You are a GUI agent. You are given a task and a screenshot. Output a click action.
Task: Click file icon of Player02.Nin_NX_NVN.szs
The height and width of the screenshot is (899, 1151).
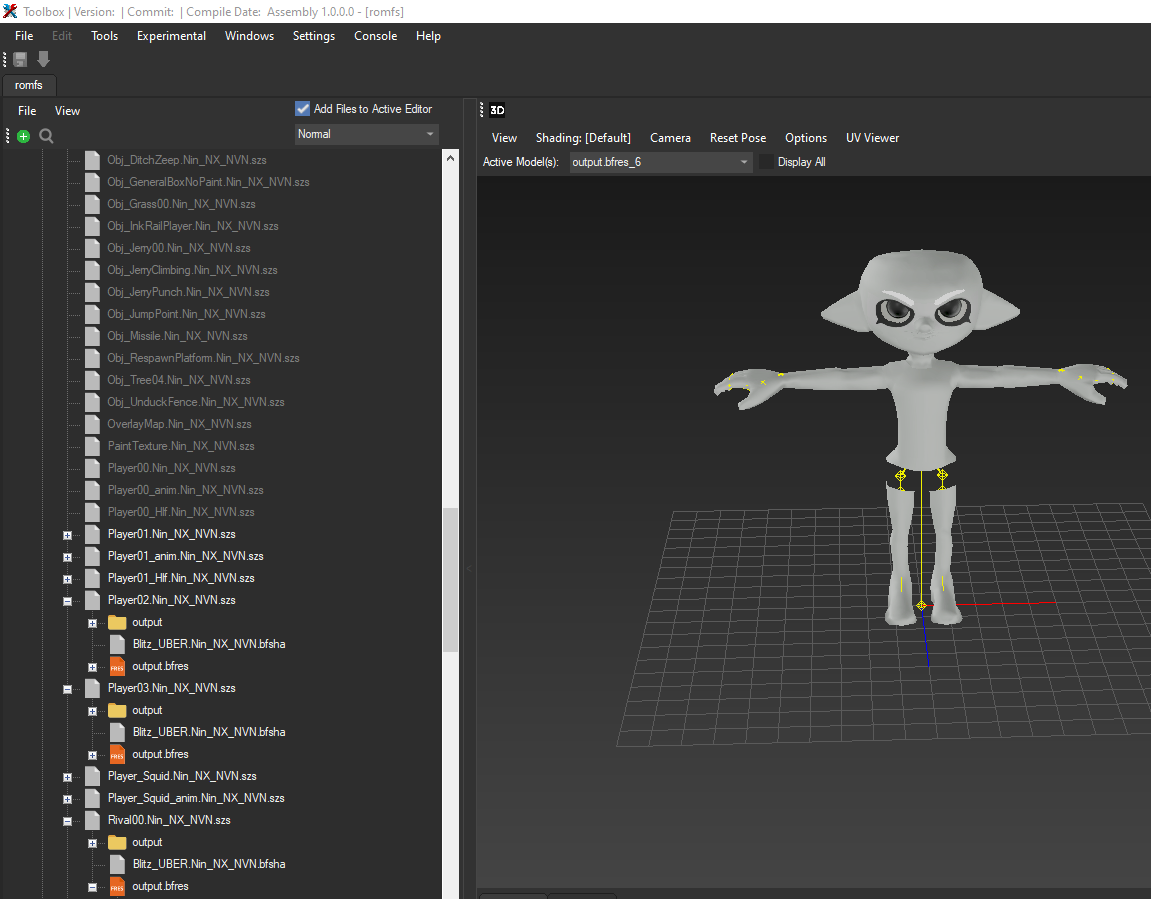tap(92, 600)
